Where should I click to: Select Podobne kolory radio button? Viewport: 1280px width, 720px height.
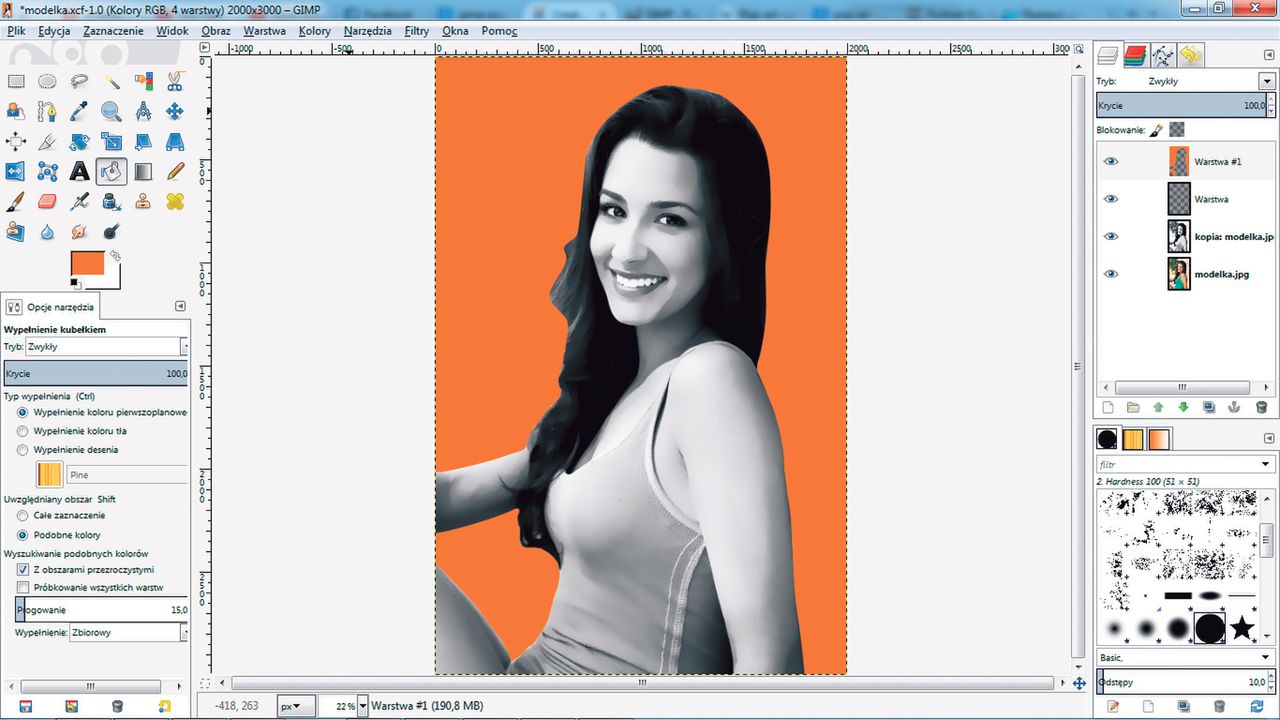(x=23, y=535)
